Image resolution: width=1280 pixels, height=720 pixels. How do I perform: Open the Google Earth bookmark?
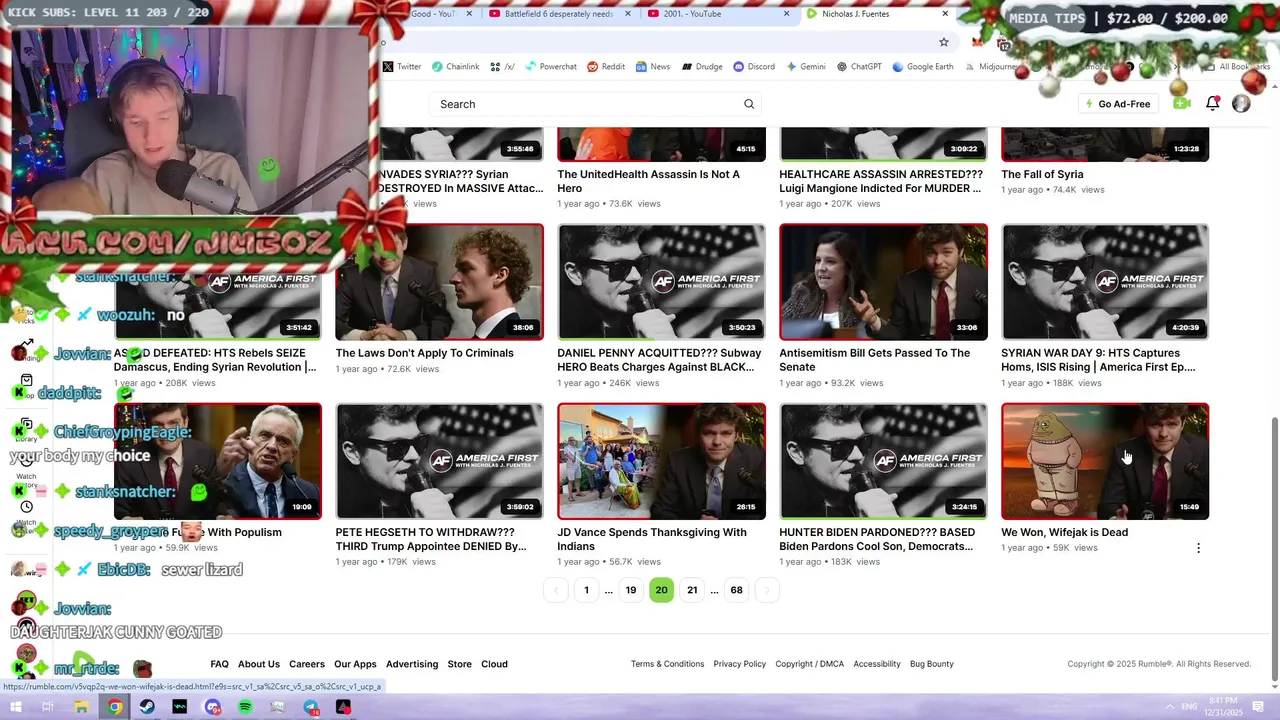pyautogui.click(x=922, y=67)
